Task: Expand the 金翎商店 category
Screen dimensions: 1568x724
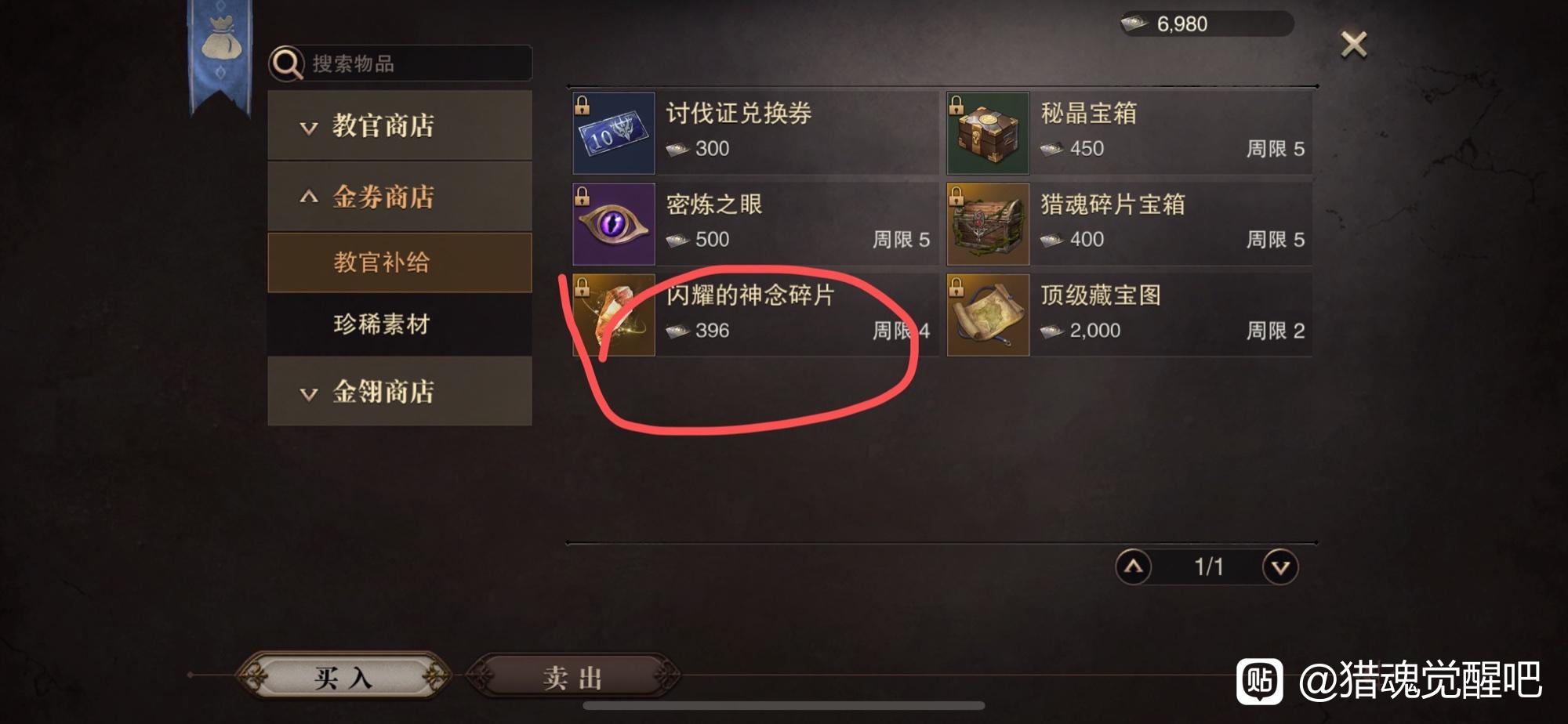Action: (400, 391)
